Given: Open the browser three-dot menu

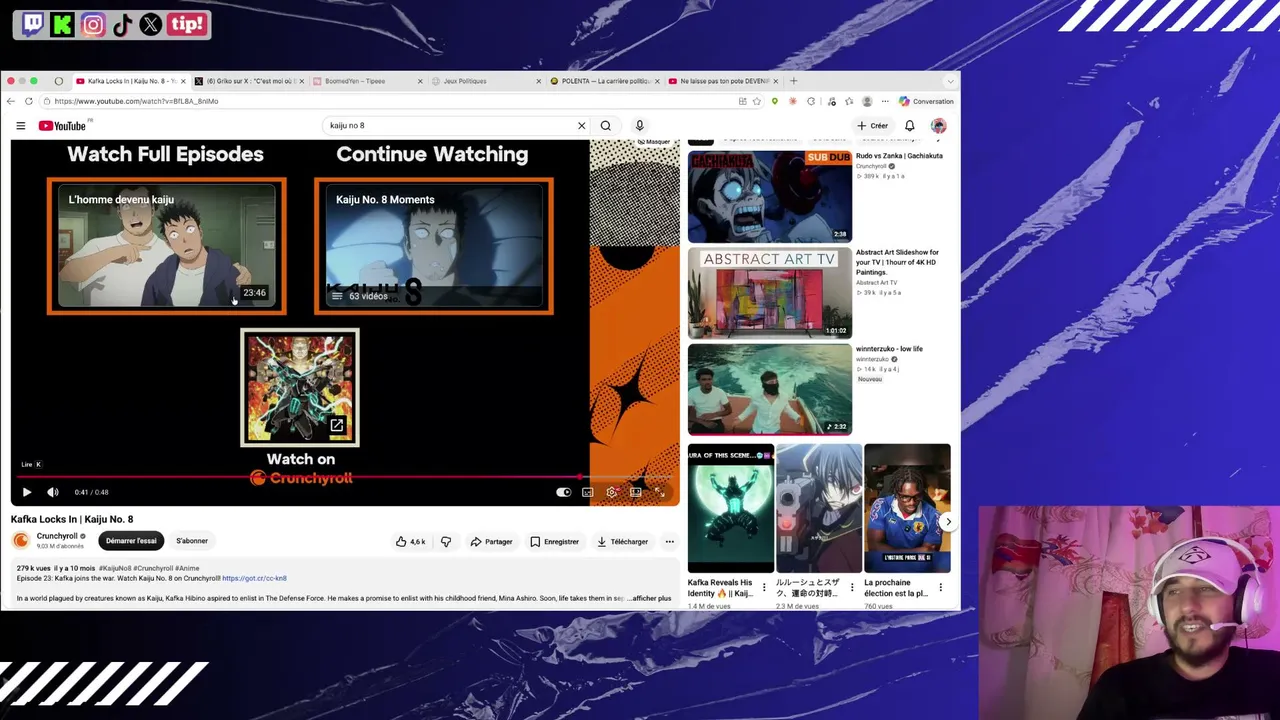Looking at the screenshot, I should coord(885,101).
